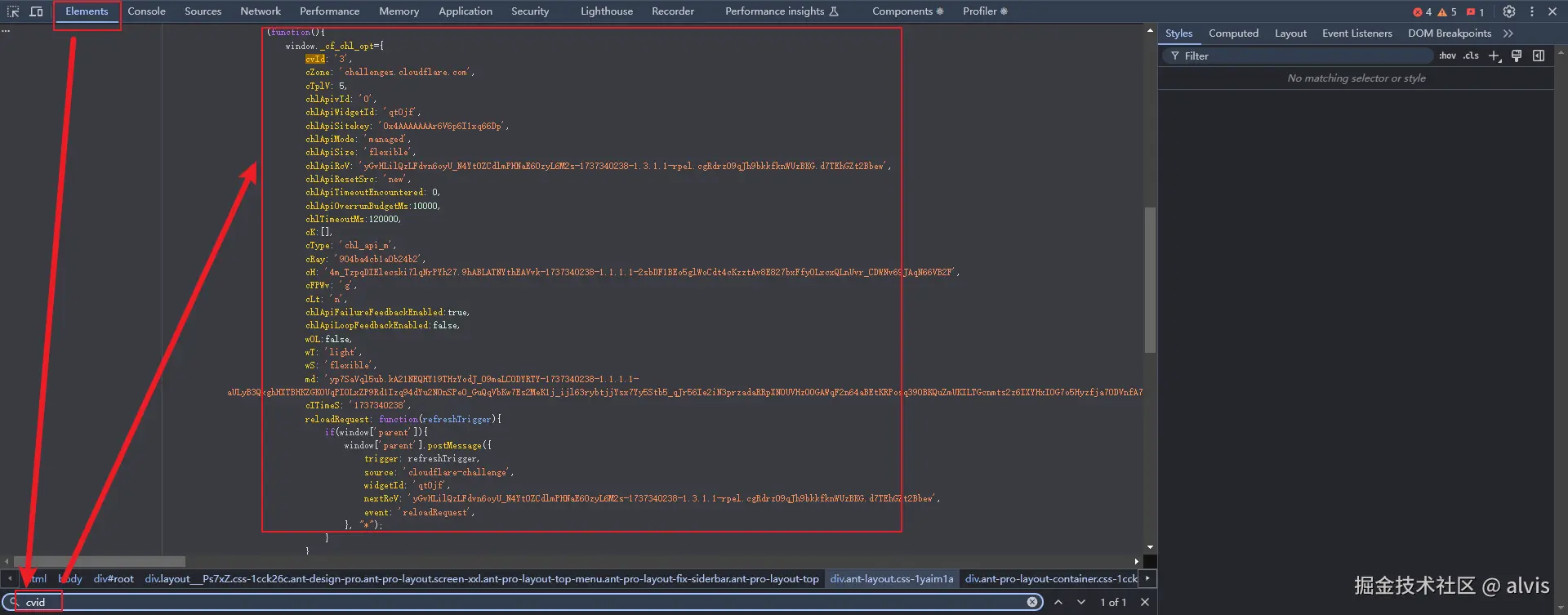Open Performance insights tab
Screen dimensions: 1568x615
click(782, 11)
